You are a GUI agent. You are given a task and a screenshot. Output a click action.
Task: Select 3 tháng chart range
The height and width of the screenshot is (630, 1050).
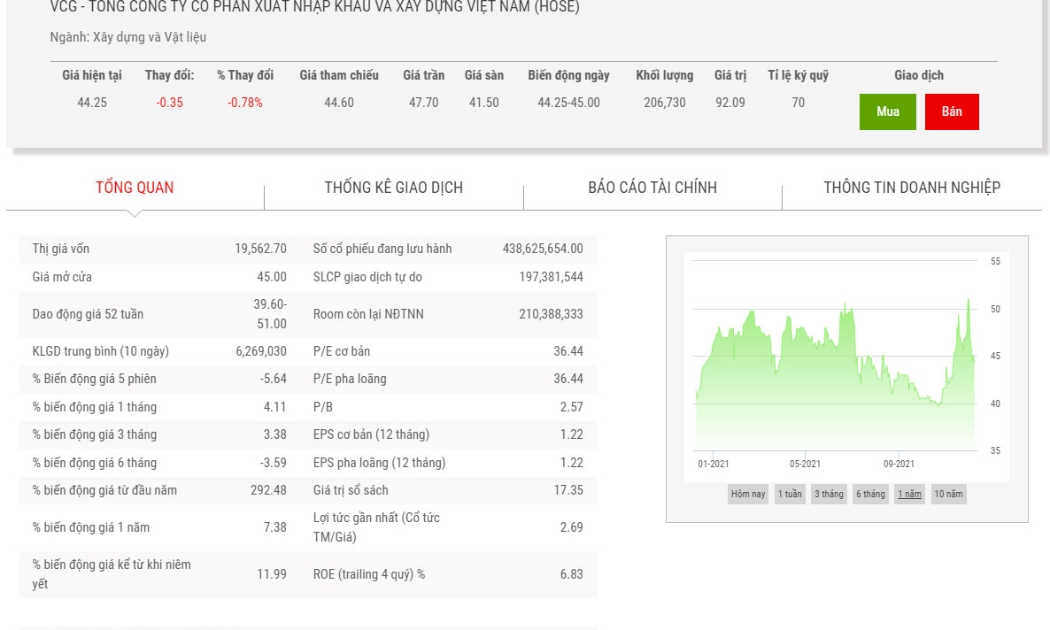point(829,494)
